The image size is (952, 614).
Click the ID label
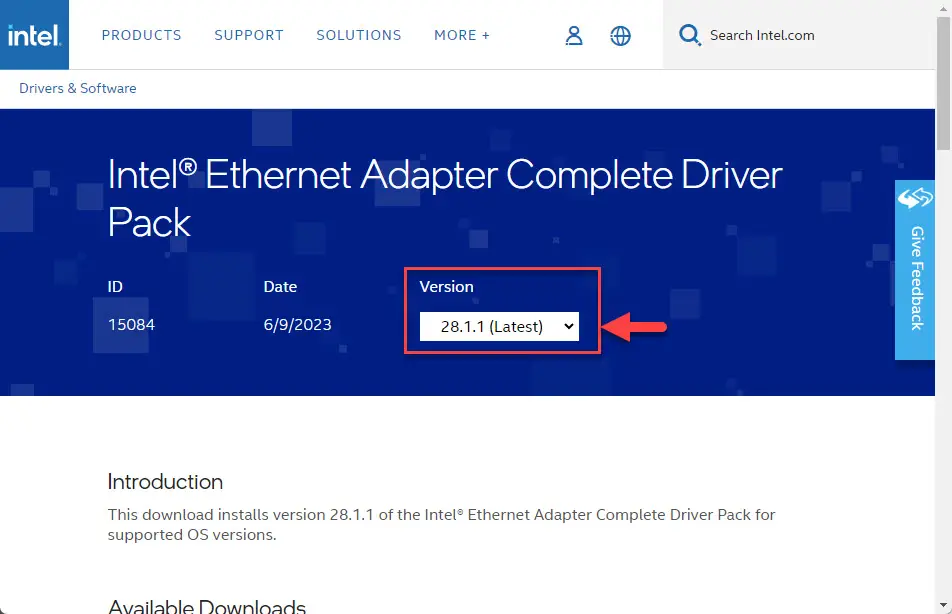[115, 287]
